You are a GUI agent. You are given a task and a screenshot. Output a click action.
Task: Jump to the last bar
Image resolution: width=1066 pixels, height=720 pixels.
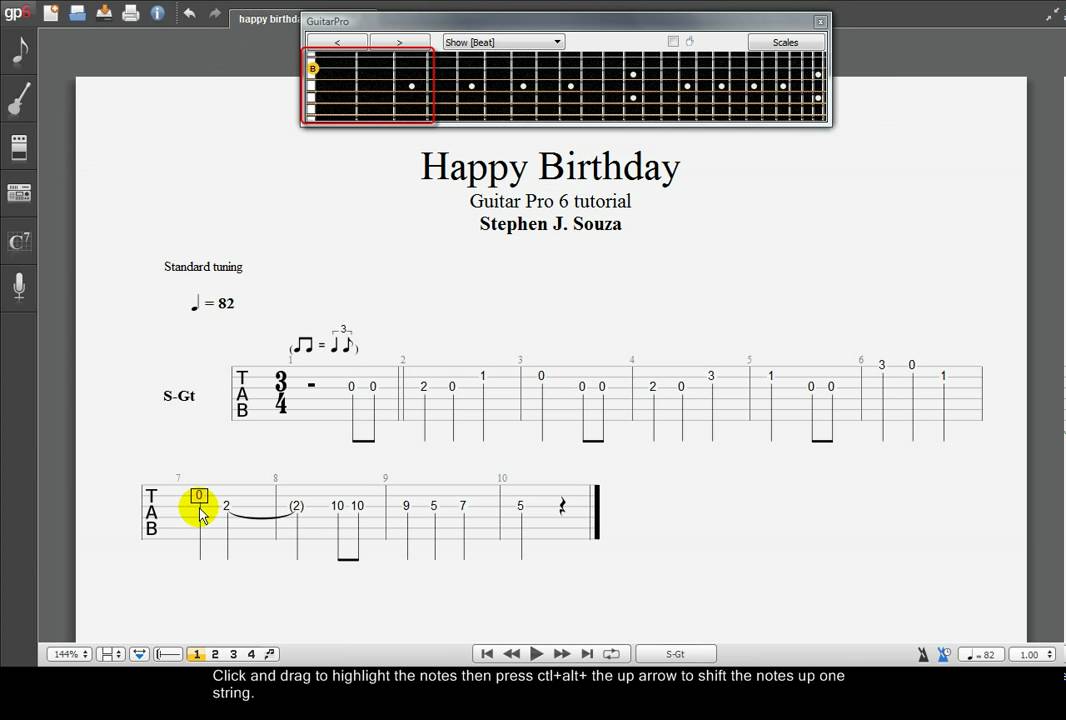point(587,654)
